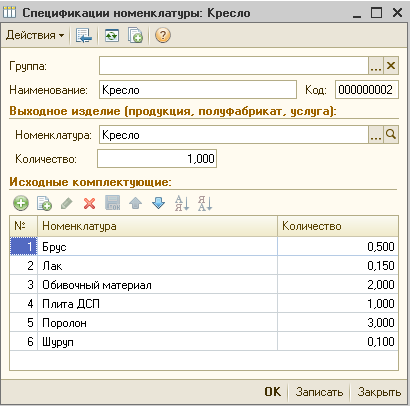
Task: Click the row number 1 cell
Action: pyautogui.click(x=23, y=246)
